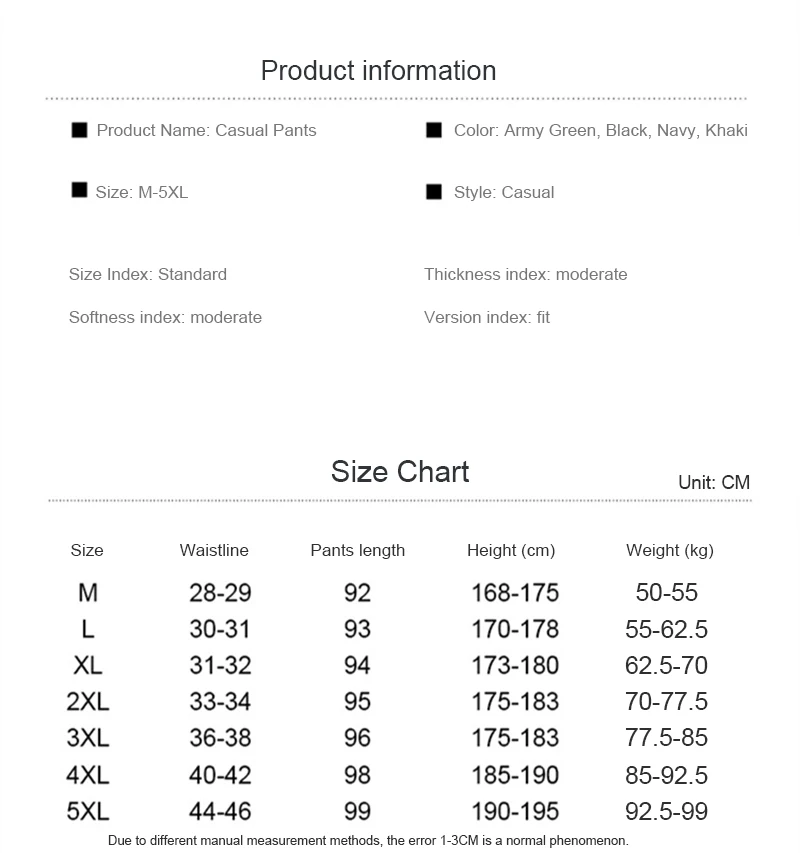
Task: Select the Unit: CM label
Action: click(713, 483)
